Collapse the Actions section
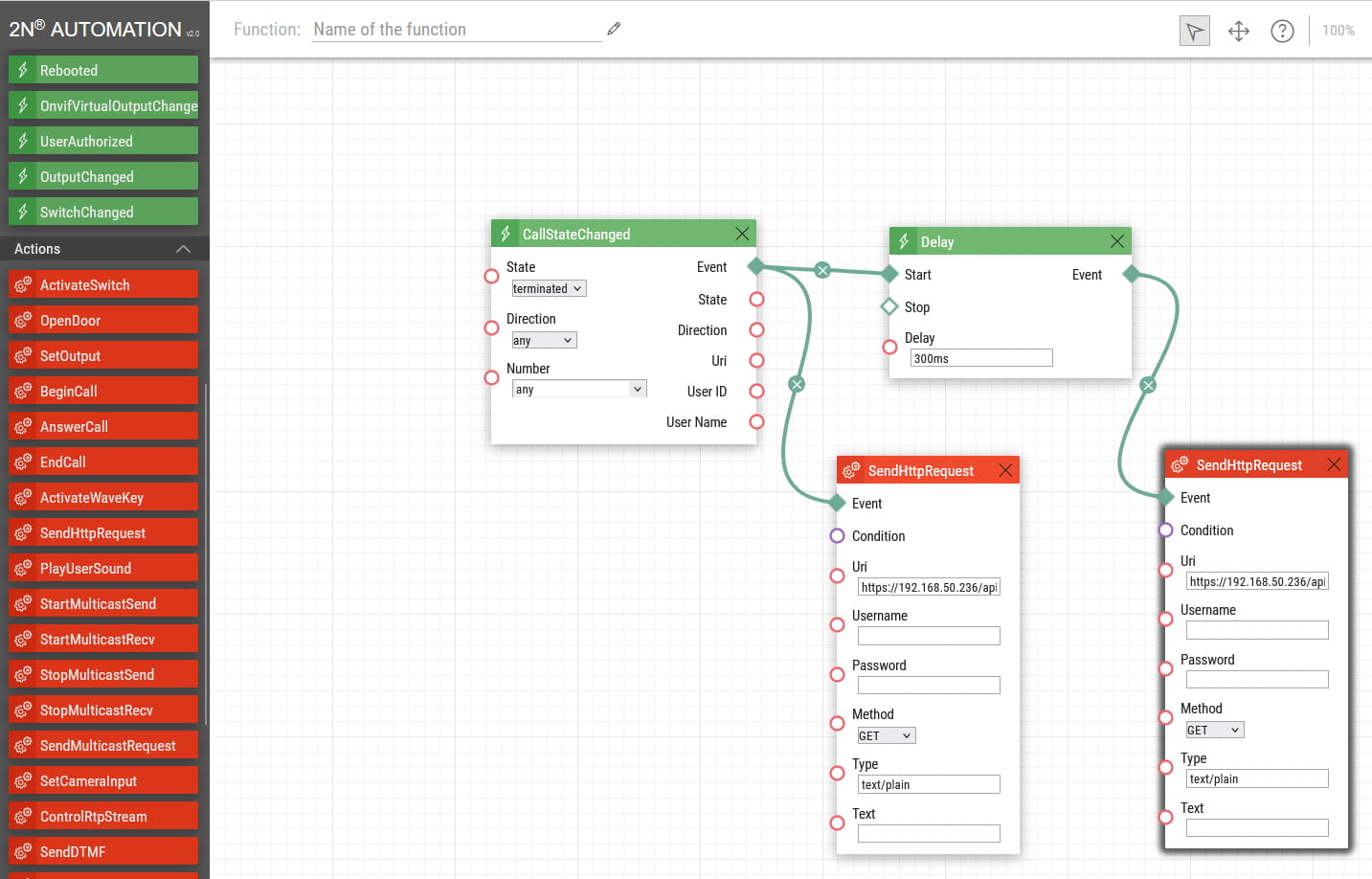 [183, 249]
